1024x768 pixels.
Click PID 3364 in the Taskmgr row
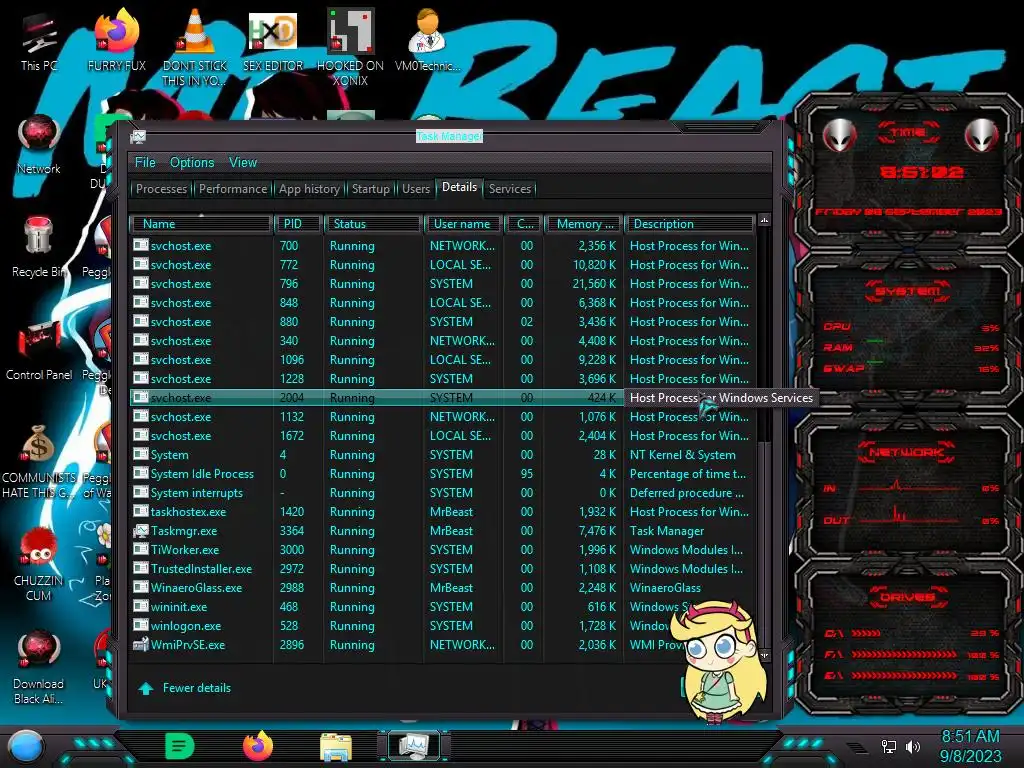click(x=294, y=530)
